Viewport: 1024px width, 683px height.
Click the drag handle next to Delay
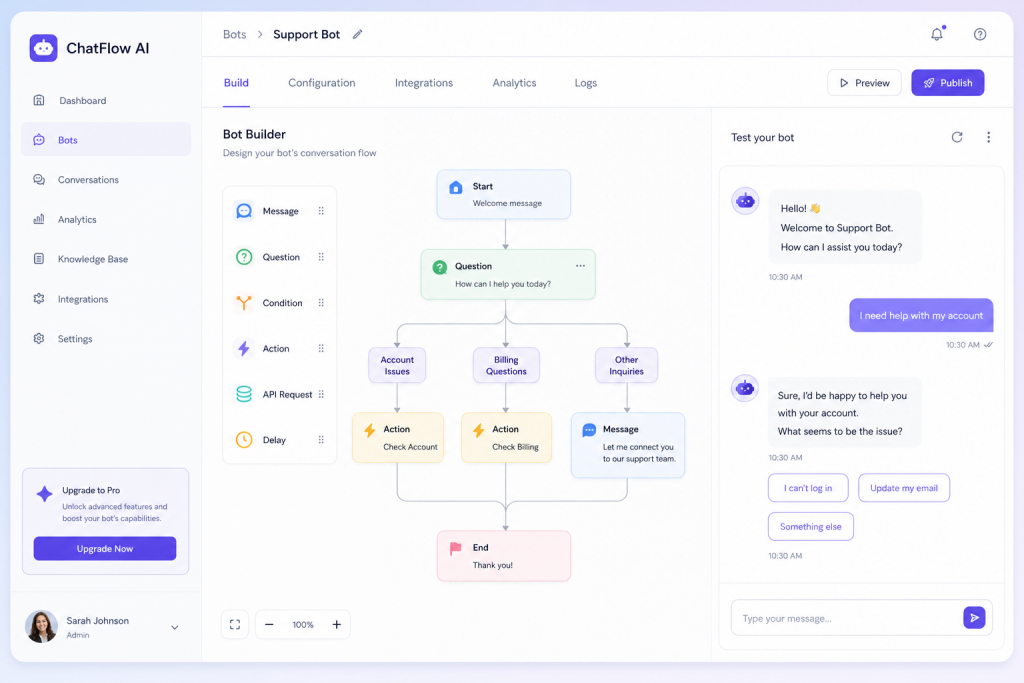tap(321, 439)
